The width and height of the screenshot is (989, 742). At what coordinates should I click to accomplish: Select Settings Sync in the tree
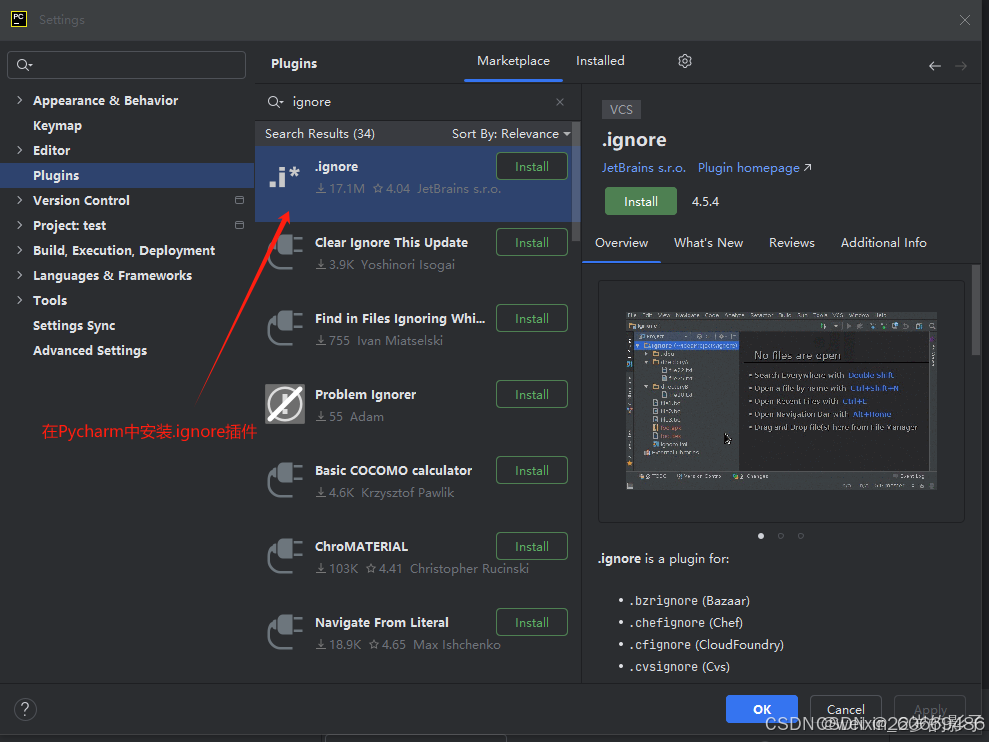tap(74, 326)
